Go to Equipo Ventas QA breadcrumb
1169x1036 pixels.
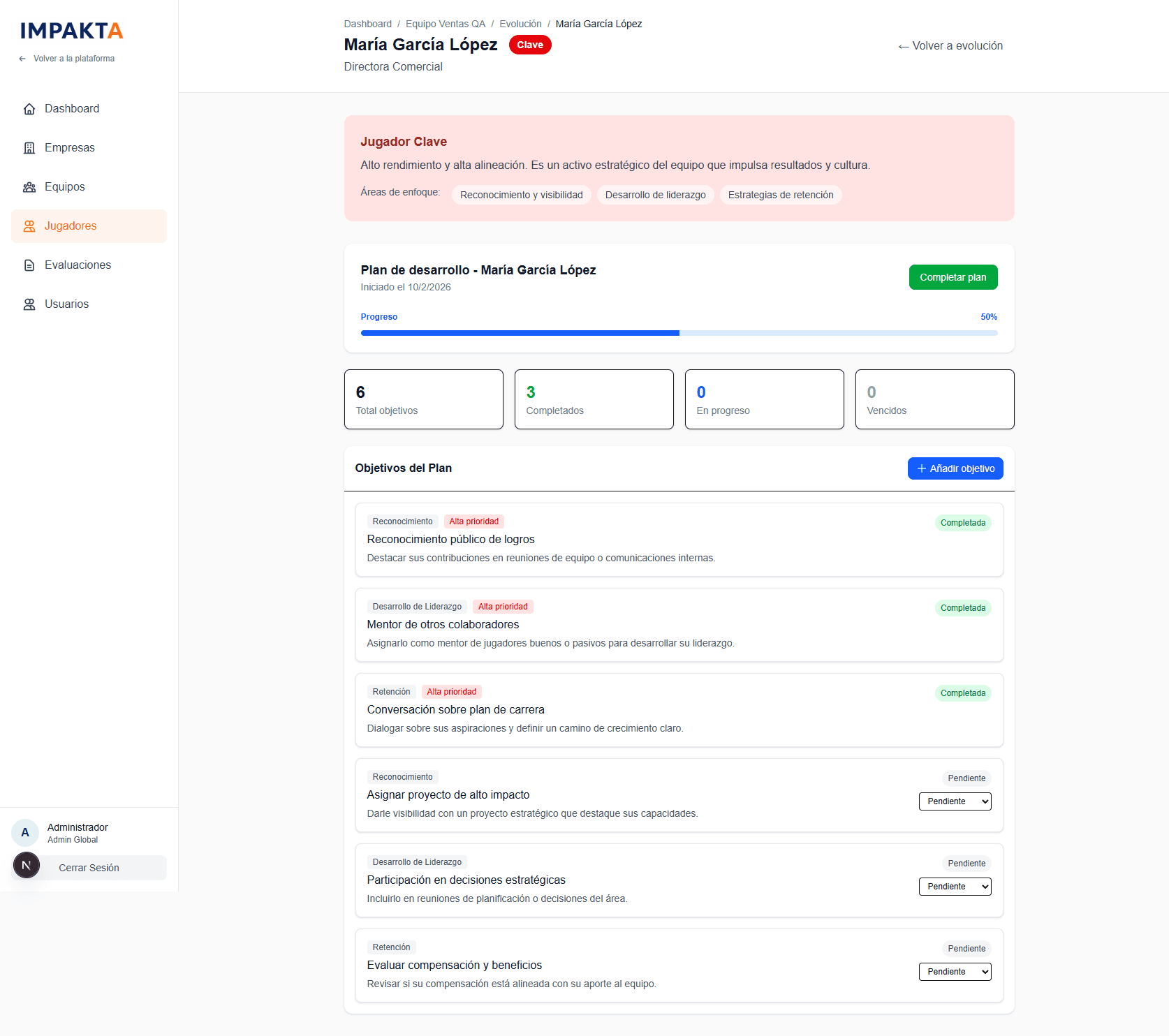pos(446,24)
